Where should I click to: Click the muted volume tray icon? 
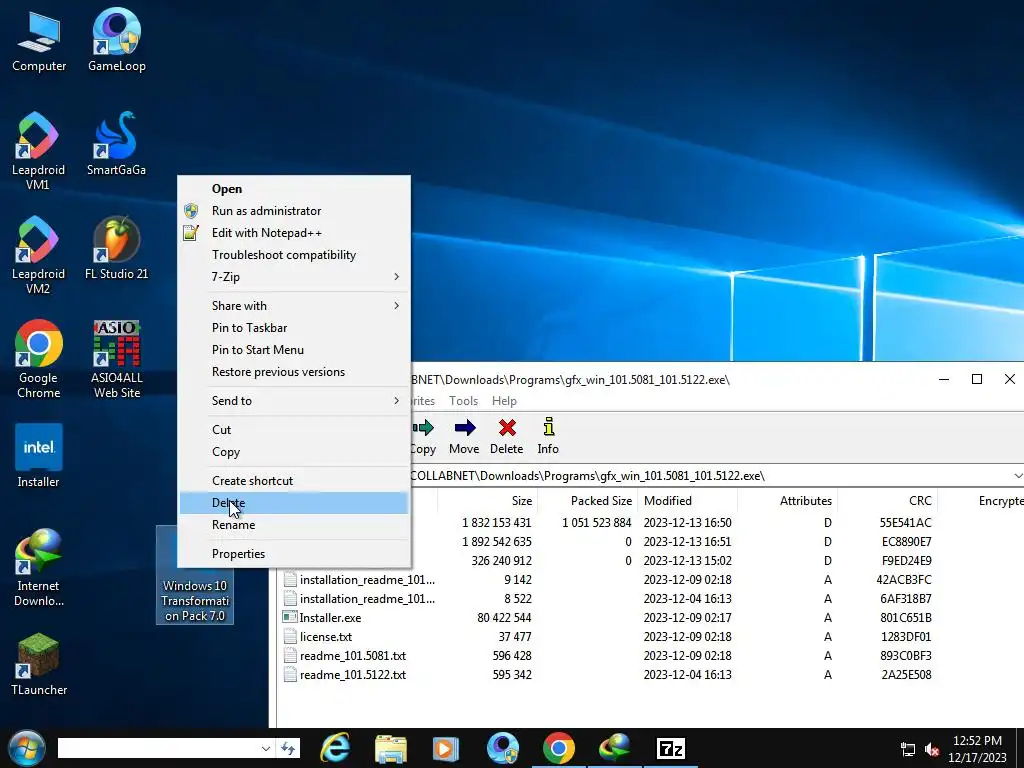[x=932, y=750]
